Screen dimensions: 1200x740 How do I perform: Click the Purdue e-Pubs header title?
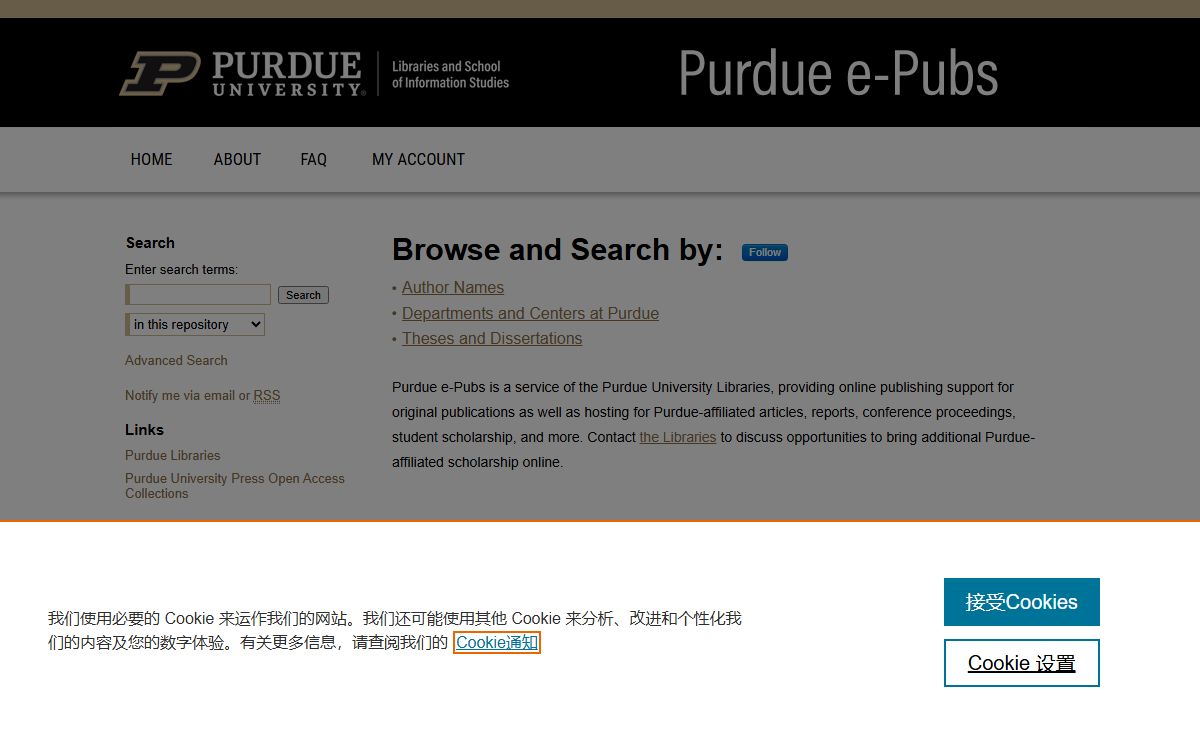838,73
